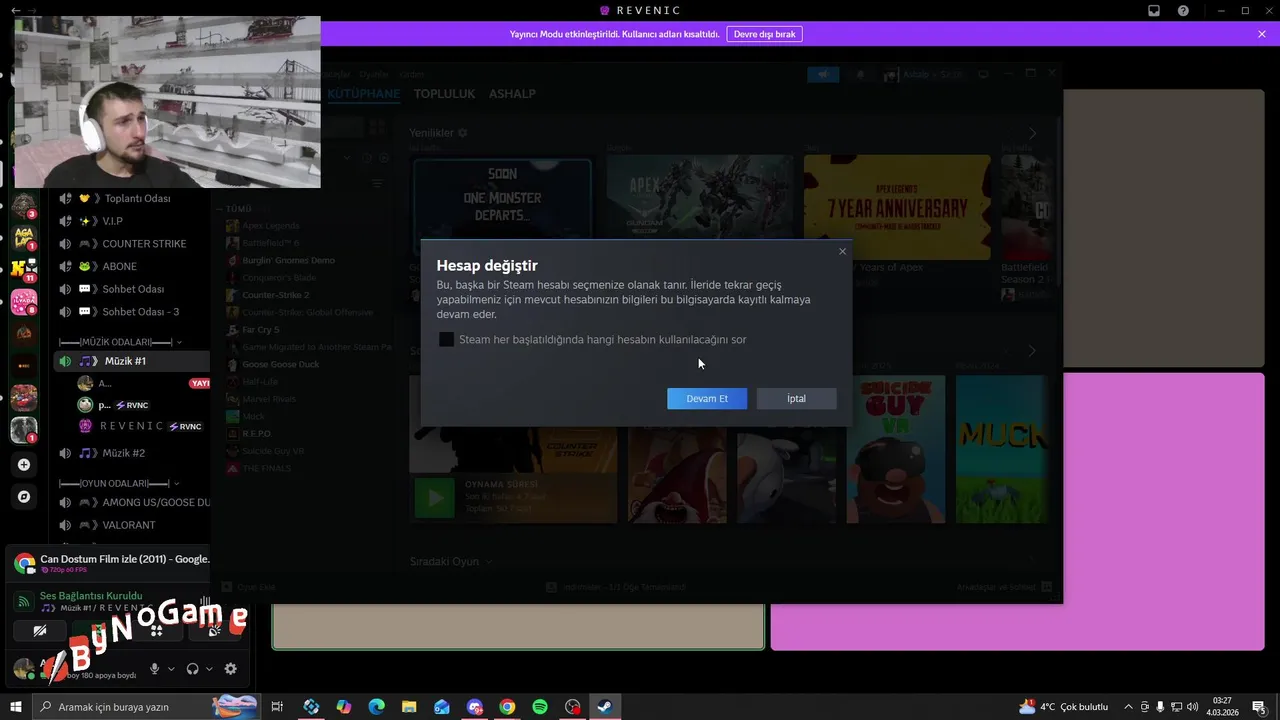Open the Sohbet Odası - 3 channel
The height and width of the screenshot is (720, 1280).
[x=134, y=312]
